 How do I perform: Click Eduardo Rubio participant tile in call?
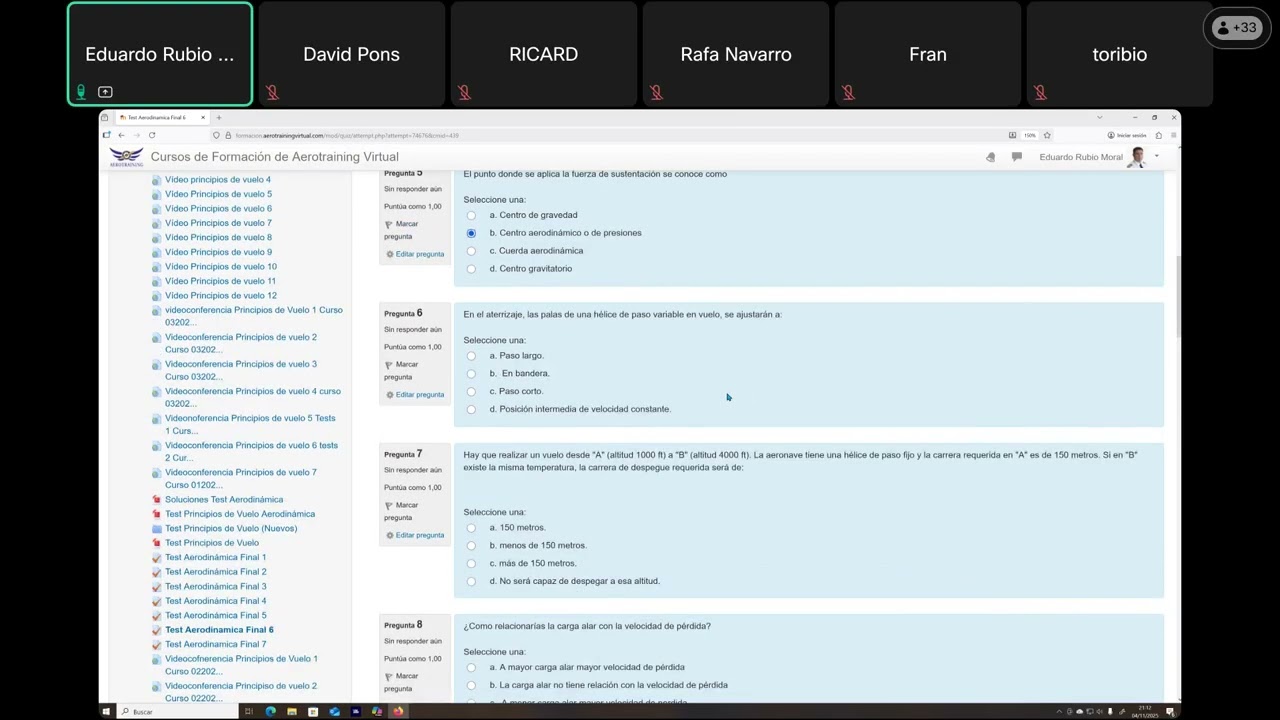pos(160,54)
